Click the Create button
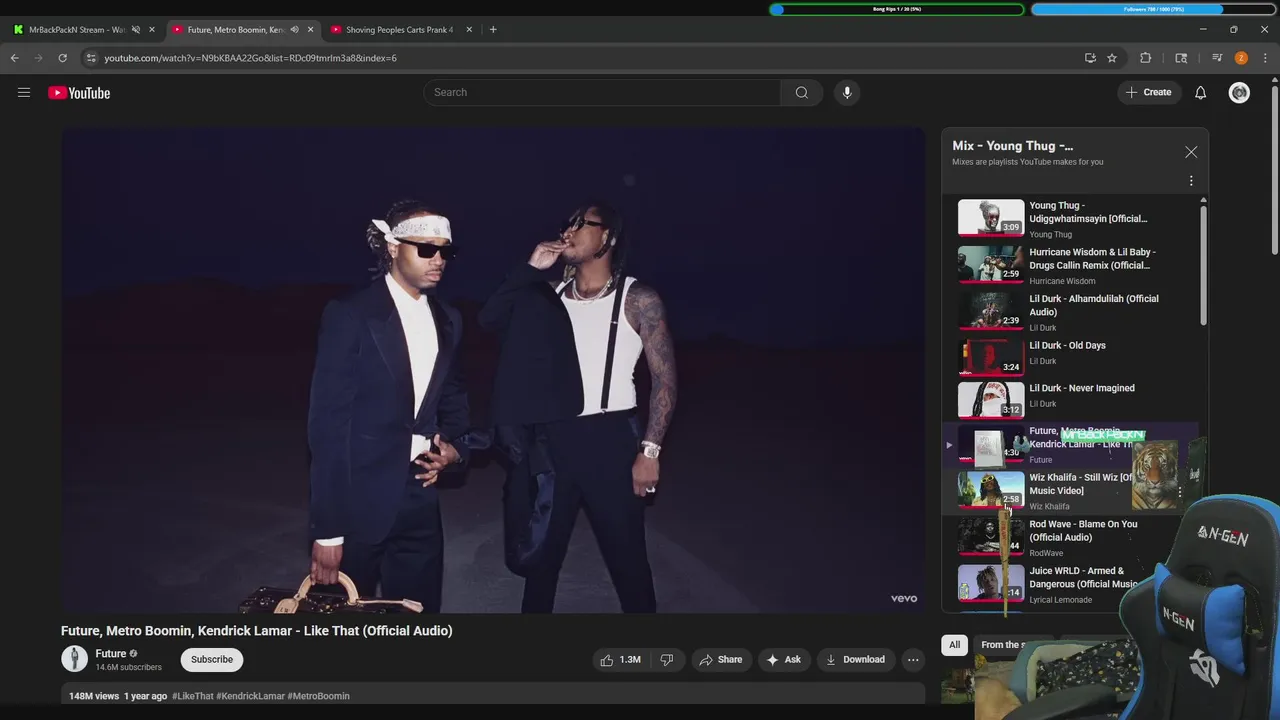The height and width of the screenshot is (720, 1280). pyautogui.click(x=1148, y=92)
